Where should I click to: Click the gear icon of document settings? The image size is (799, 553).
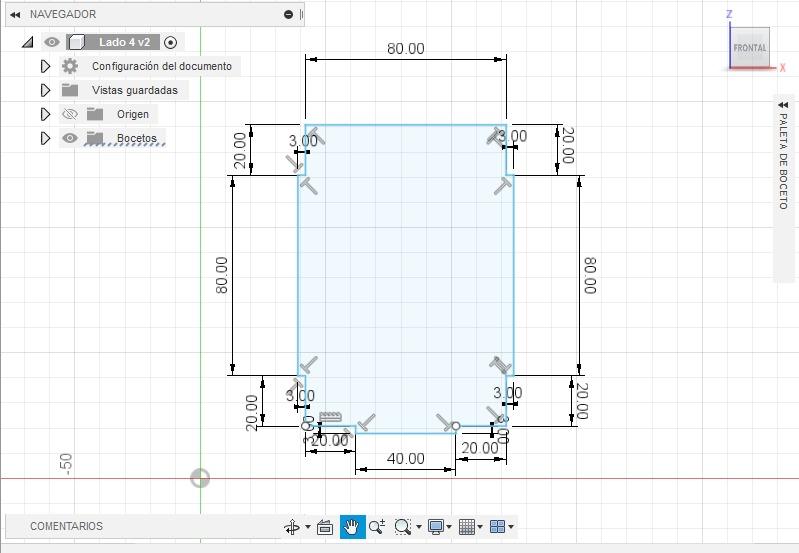[x=70, y=66]
